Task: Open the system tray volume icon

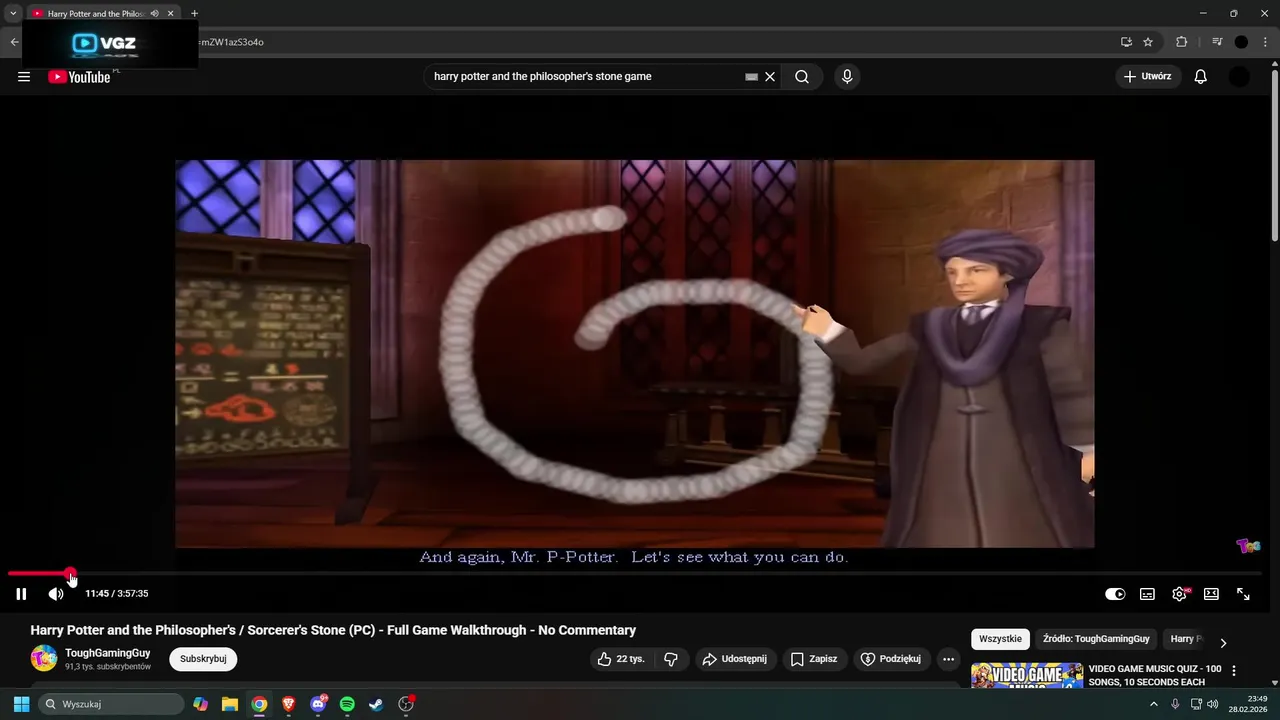Action: pyautogui.click(x=1213, y=704)
